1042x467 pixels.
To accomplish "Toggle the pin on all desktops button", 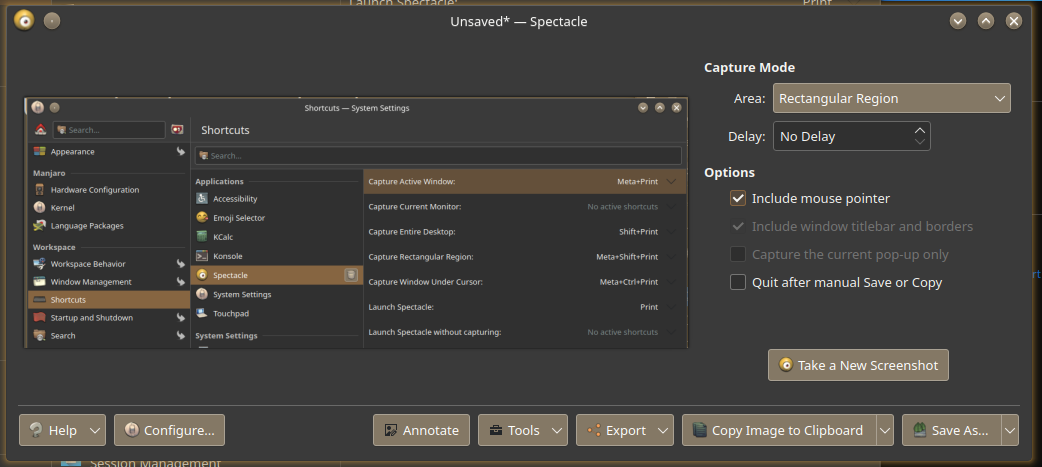I will coord(52,21).
